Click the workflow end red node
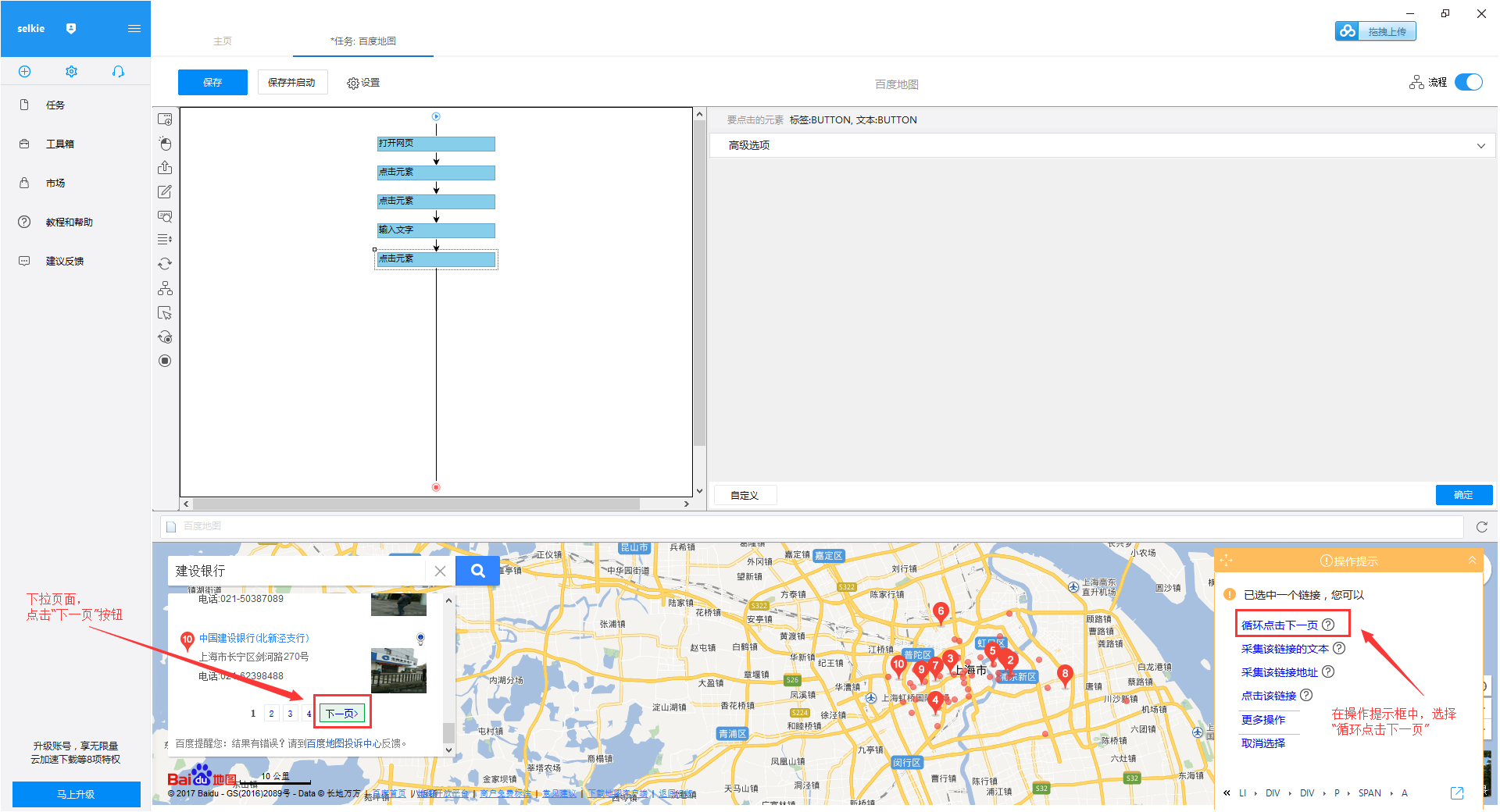This screenshot has height=812, width=1500. 436,487
